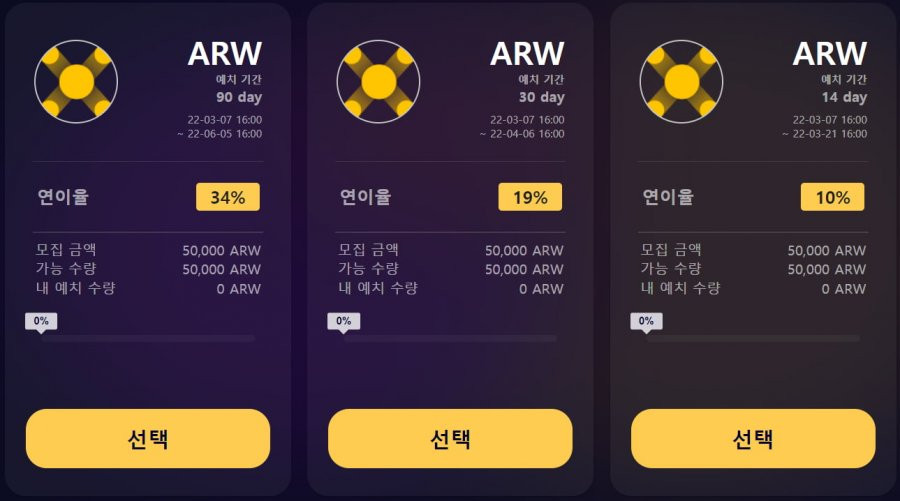
Task: Select the 90 day staking plan button
Action: 148,438
